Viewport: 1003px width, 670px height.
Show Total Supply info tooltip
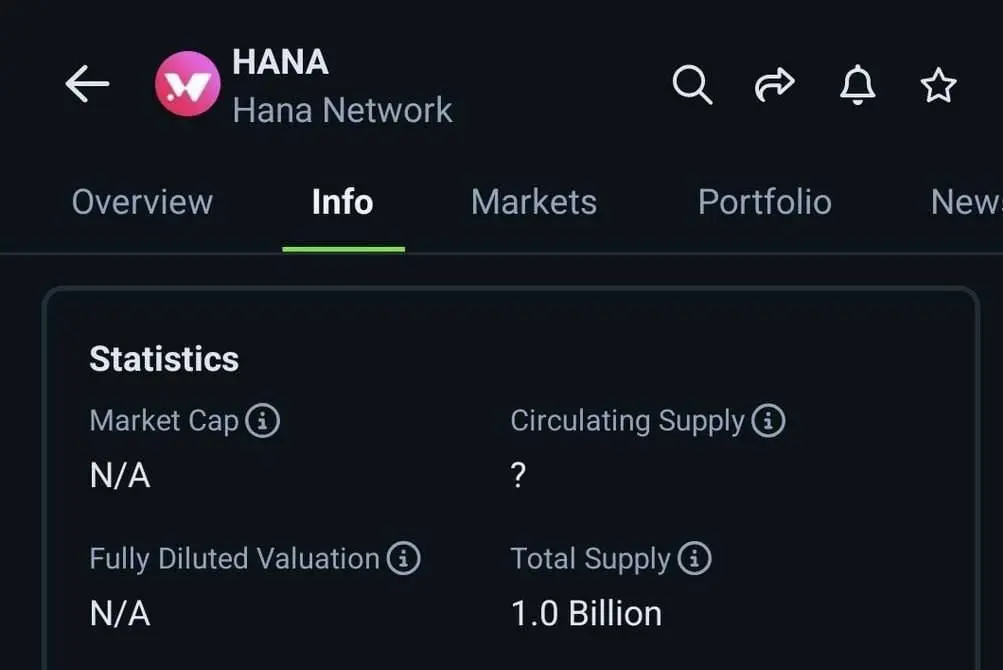[694, 558]
